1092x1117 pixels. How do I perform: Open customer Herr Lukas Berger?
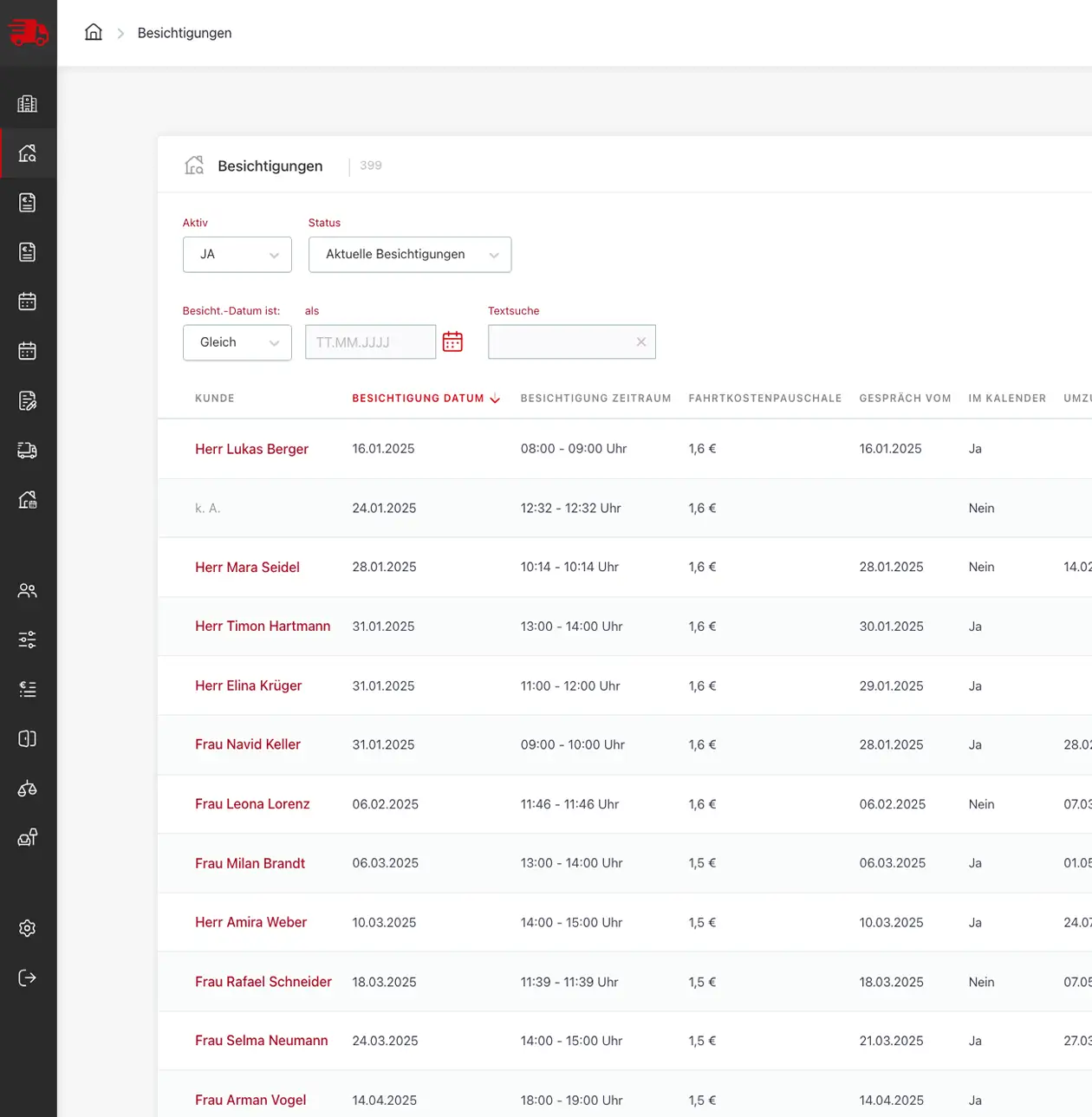[x=251, y=449]
